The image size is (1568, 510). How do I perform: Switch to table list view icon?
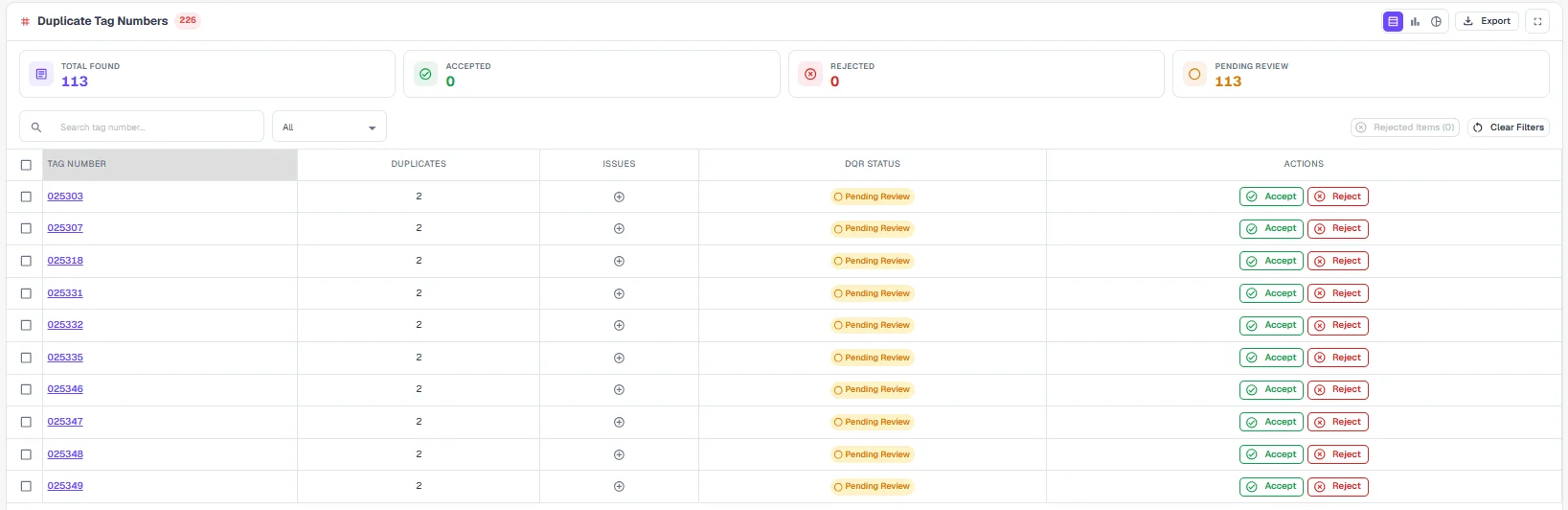[1393, 21]
